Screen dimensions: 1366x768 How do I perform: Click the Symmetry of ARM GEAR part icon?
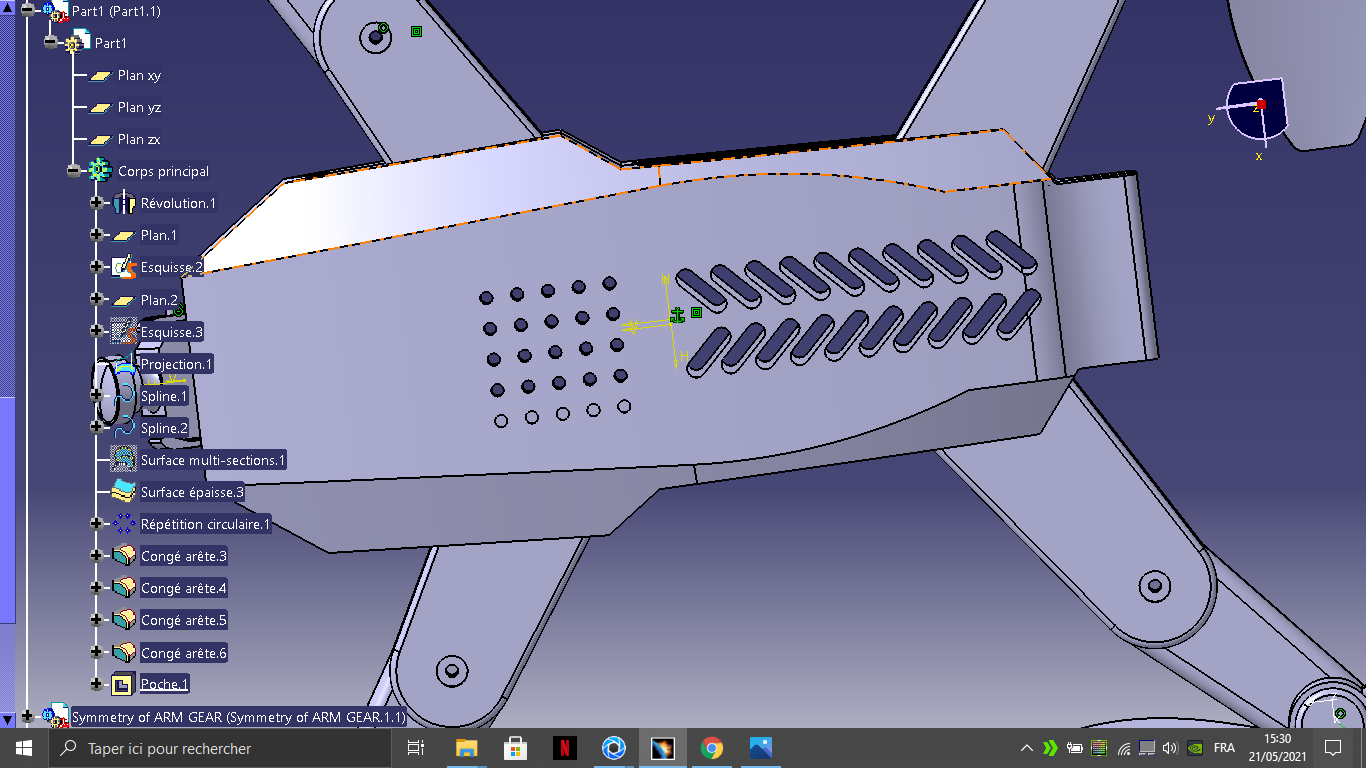point(55,716)
